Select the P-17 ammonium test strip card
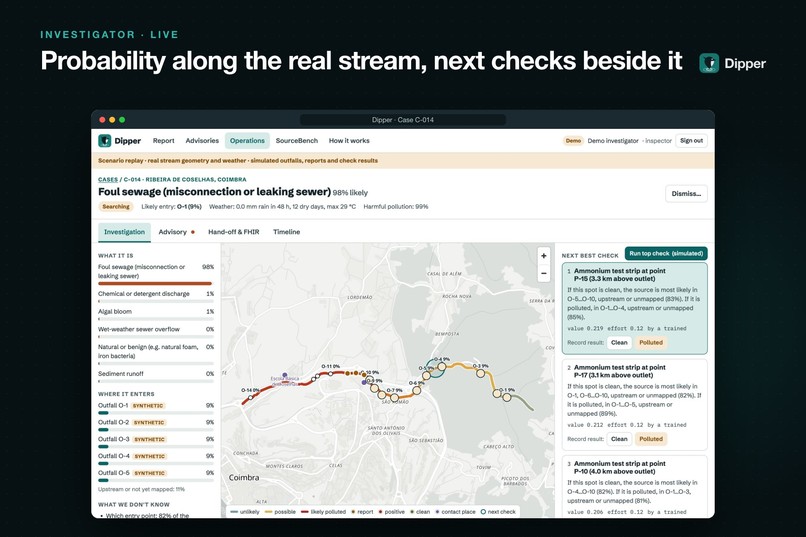806x537 pixels. click(634, 405)
